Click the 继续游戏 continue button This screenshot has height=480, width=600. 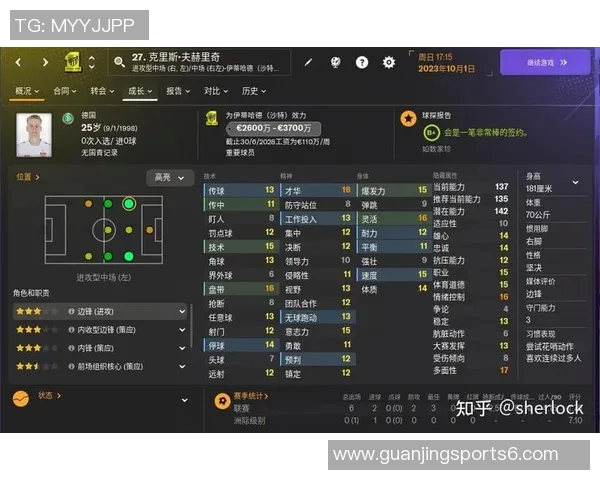545,62
